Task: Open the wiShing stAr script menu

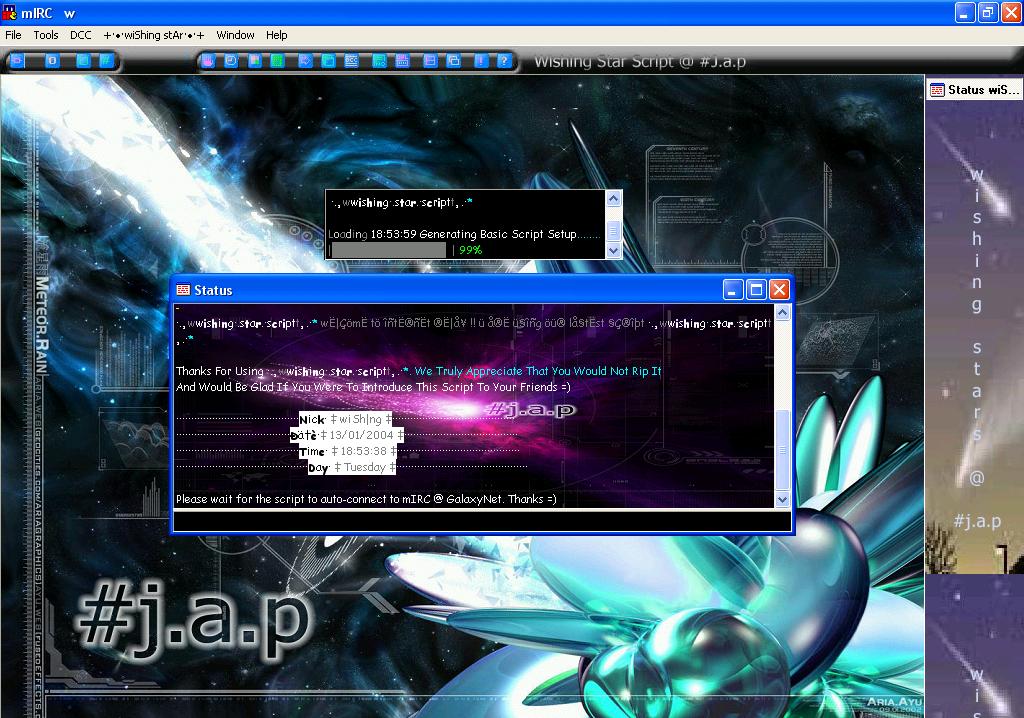Action: point(153,35)
